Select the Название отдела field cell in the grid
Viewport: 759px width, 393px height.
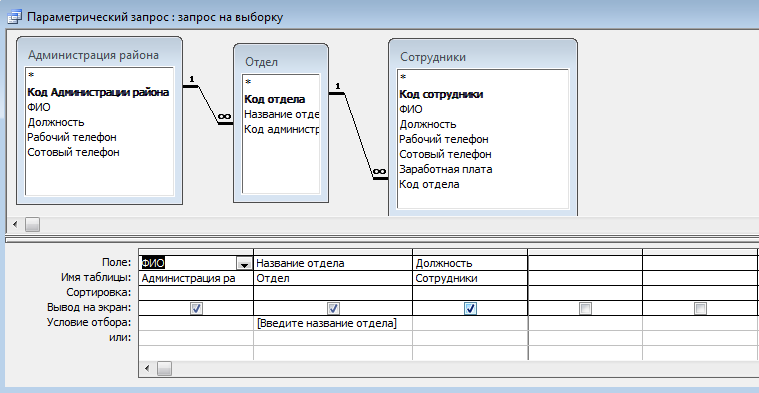[333, 263]
